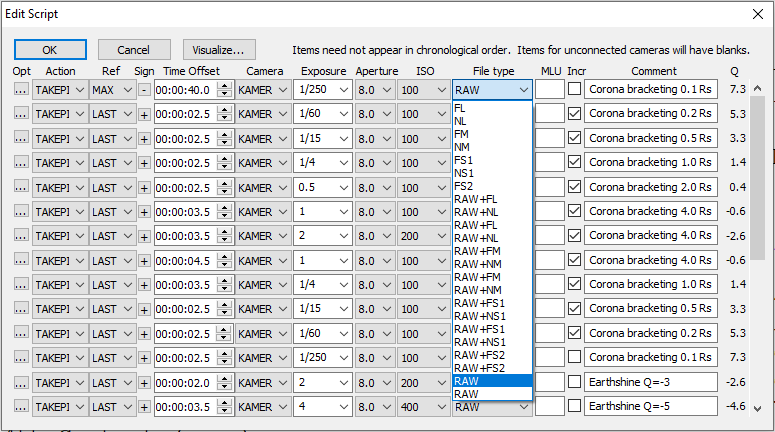Choose NM in the file type list
The width and height of the screenshot is (775, 432).
(x=460, y=146)
